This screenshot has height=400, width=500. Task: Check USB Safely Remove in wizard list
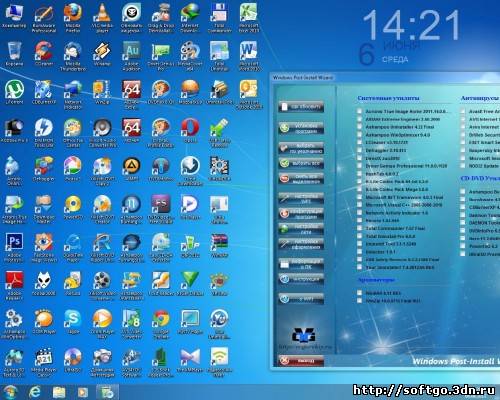[359, 259]
